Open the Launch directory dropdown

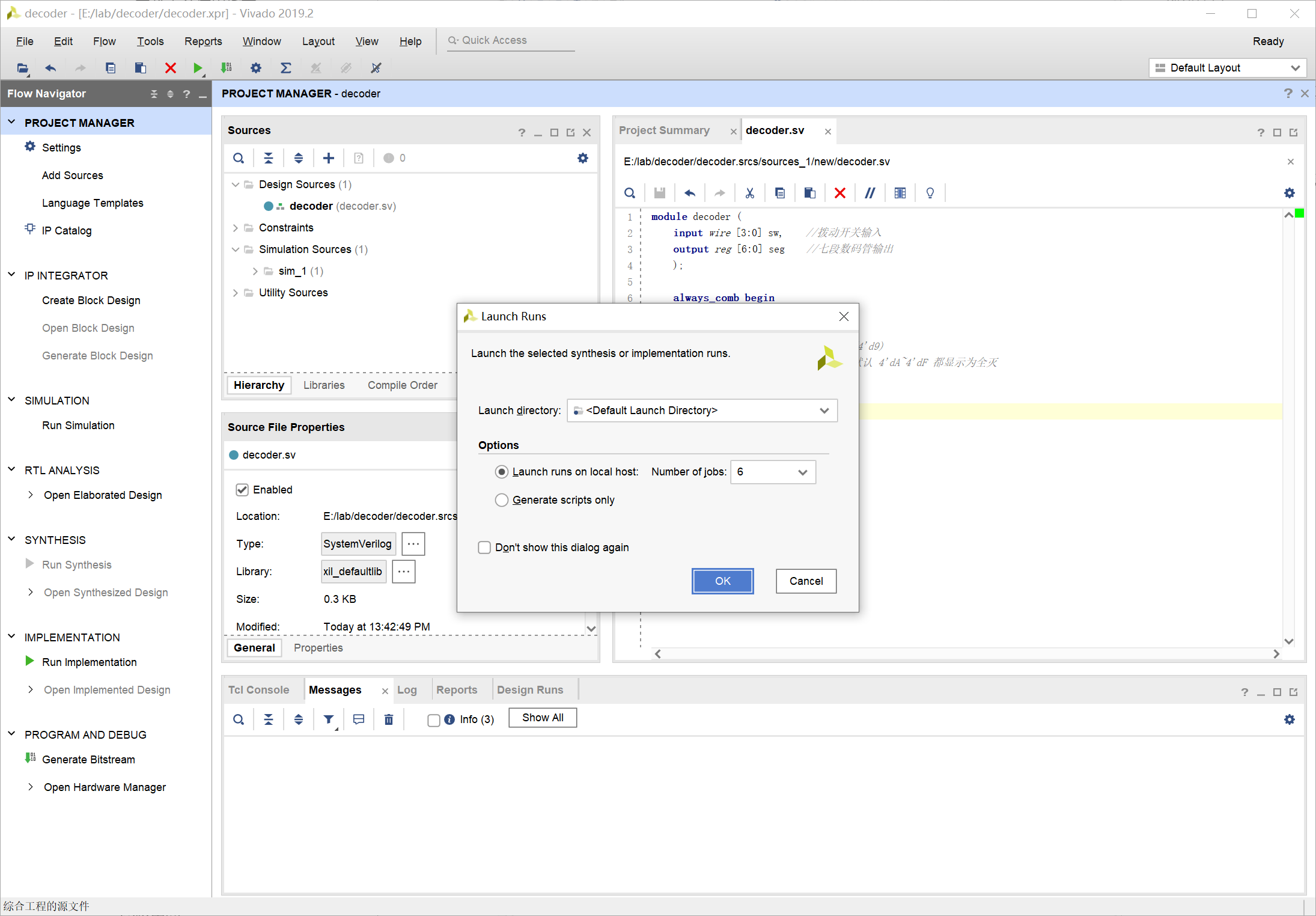[702, 411]
